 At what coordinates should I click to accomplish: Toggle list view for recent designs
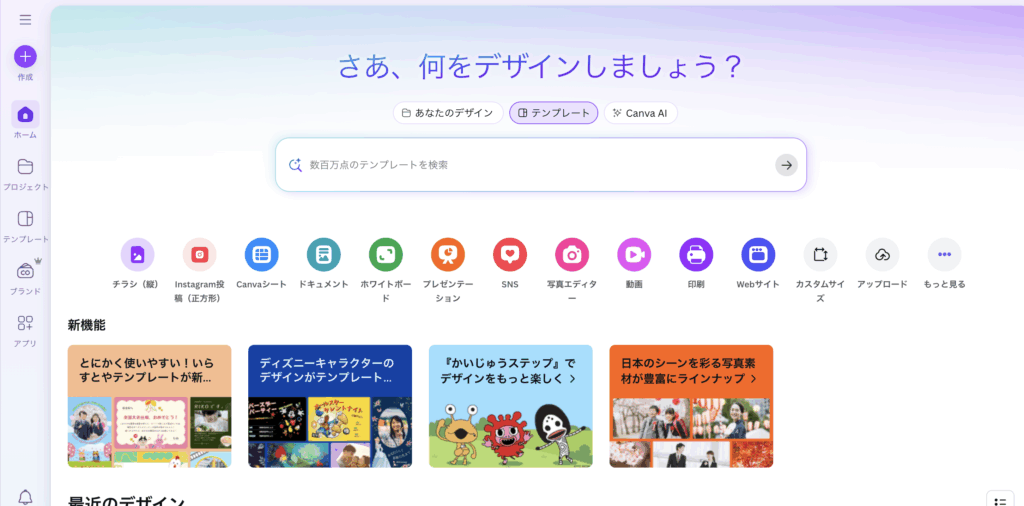coord(999,500)
